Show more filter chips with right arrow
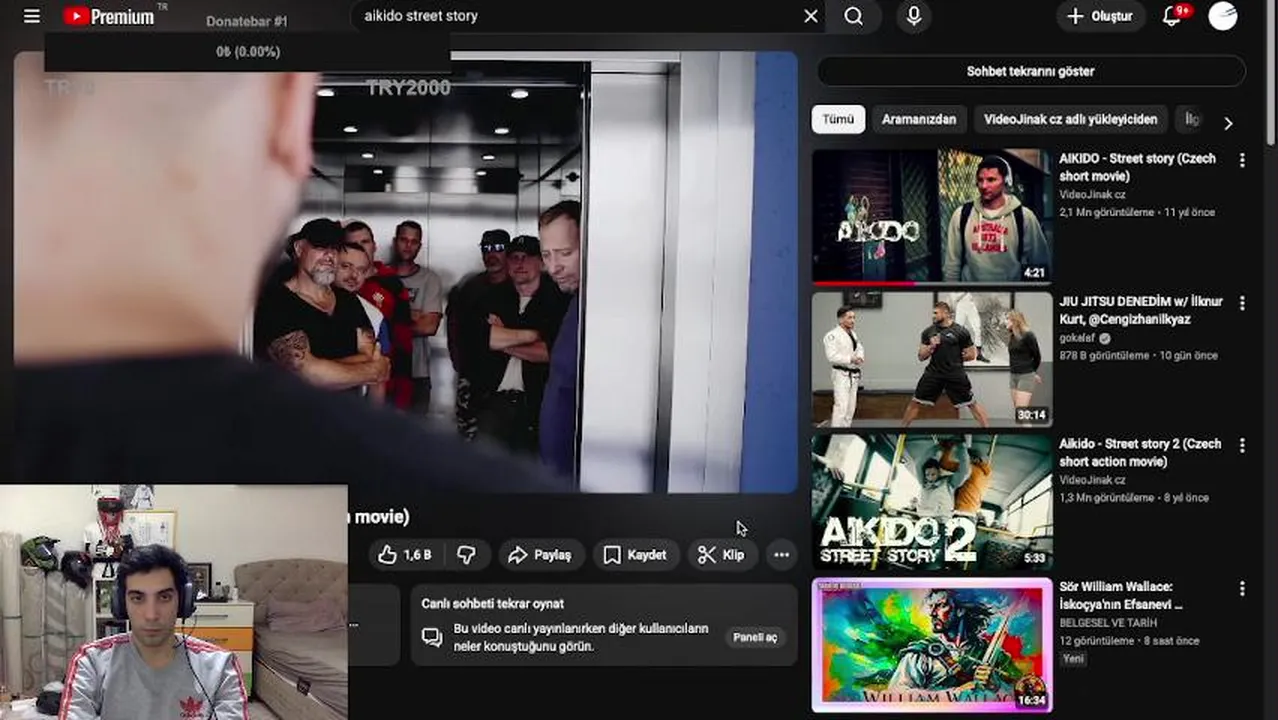This screenshot has width=1278, height=720. (x=1228, y=123)
